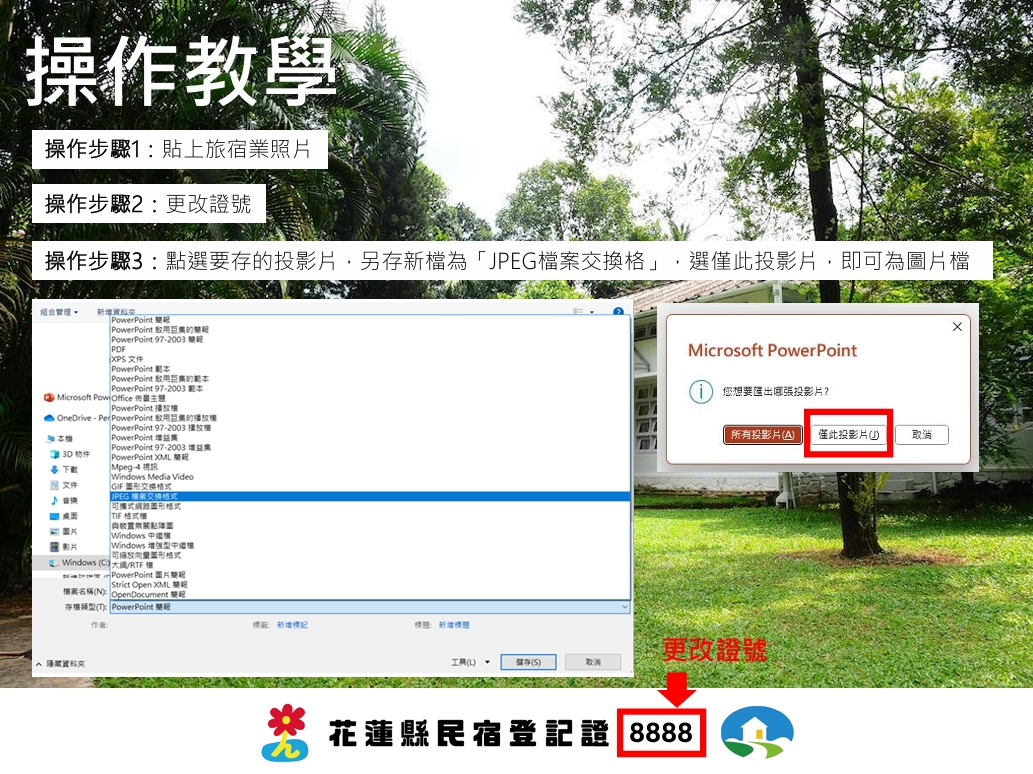The width and height of the screenshot is (1033, 774).
Task: Click the blue help question mark icon
Action: point(619,313)
